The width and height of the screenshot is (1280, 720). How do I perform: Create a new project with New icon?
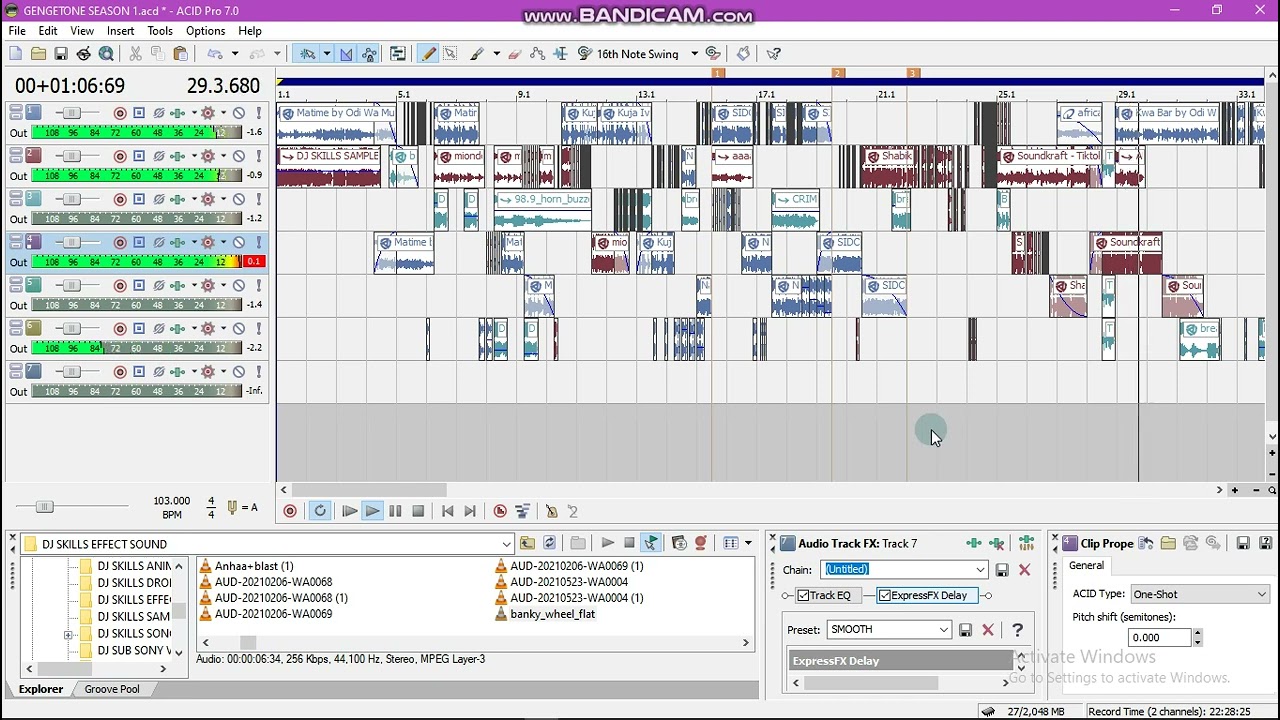tap(16, 54)
